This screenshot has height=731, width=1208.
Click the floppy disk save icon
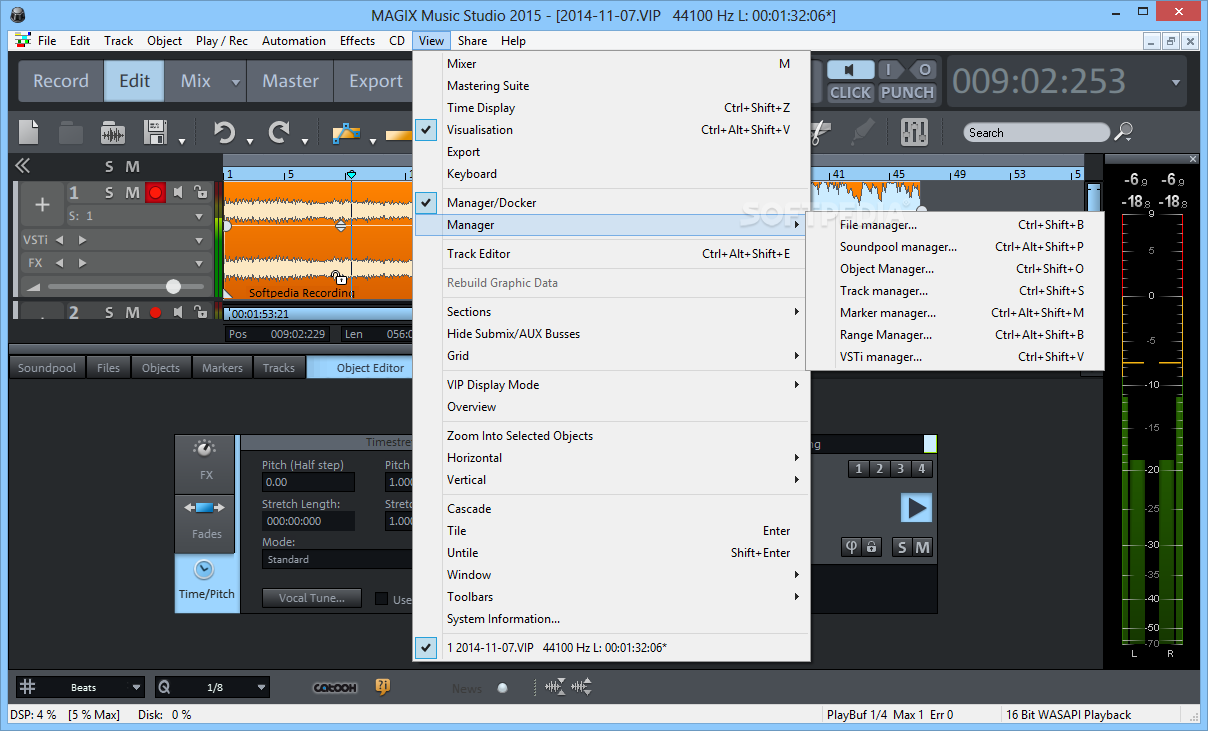[156, 132]
